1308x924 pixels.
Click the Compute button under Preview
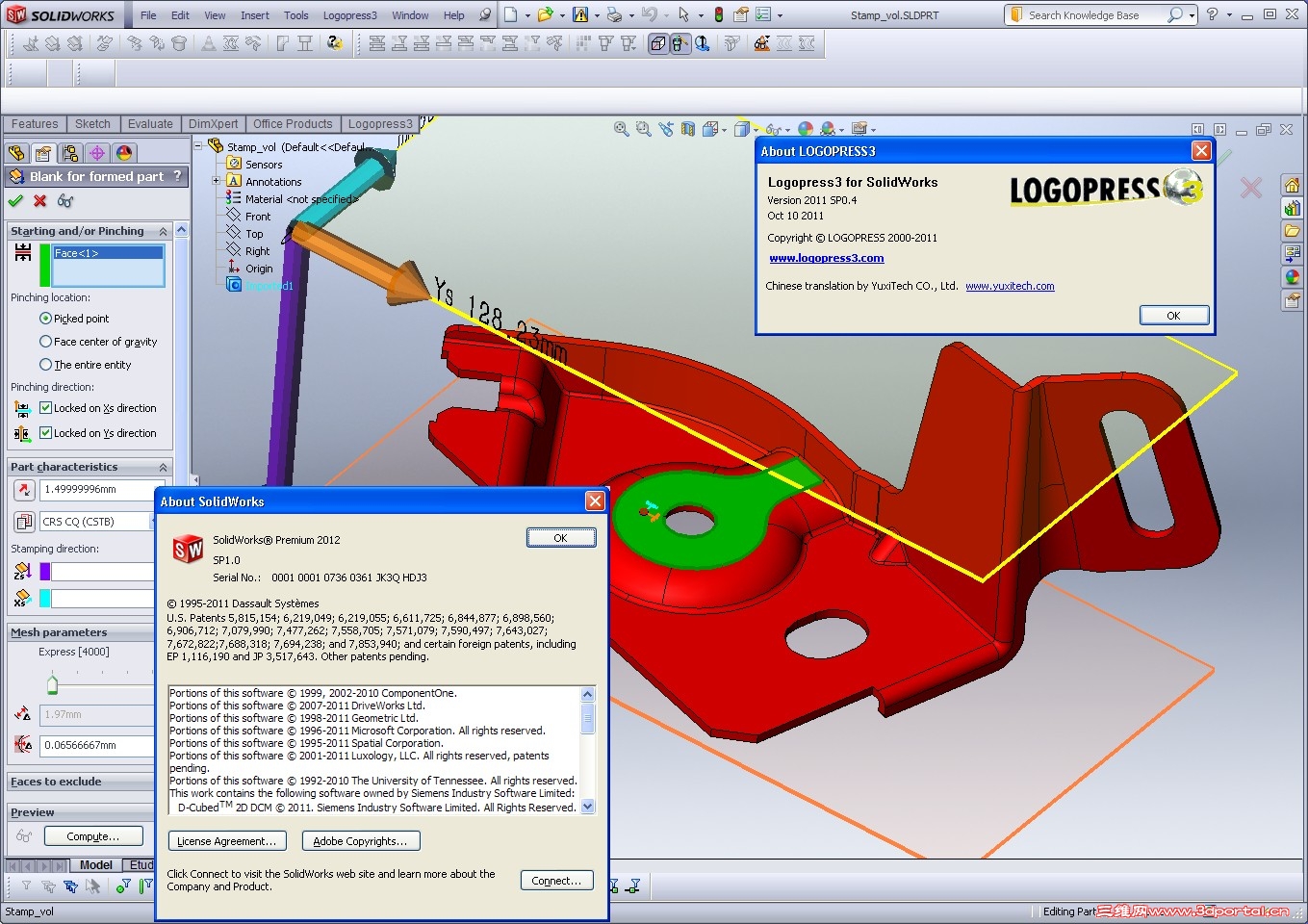tap(92, 836)
